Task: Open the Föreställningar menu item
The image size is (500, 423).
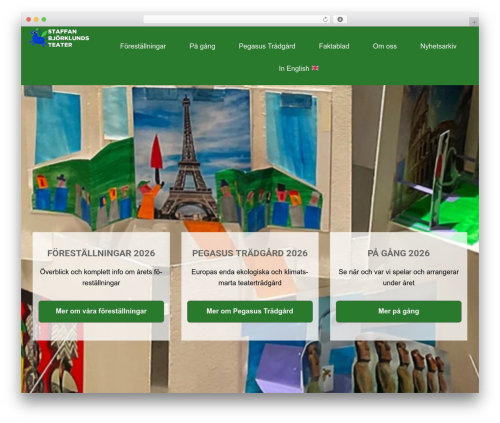Action: click(143, 46)
